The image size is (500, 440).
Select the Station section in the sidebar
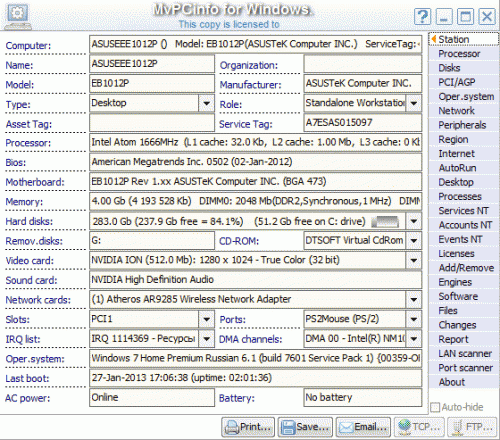pos(464,39)
